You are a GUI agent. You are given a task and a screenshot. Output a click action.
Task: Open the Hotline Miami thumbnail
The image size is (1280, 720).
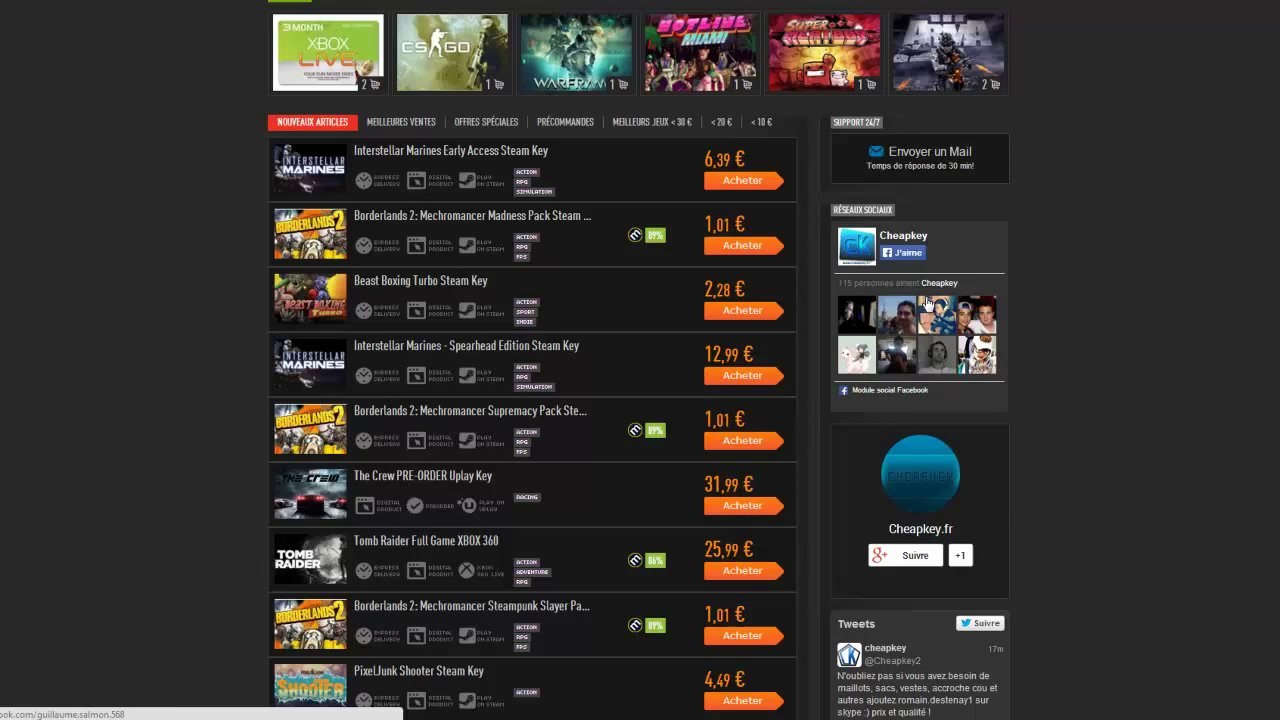point(700,52)
